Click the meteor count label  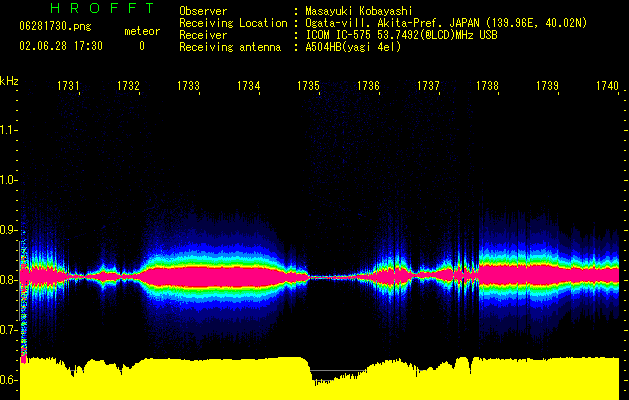click(x=142, y=31)
